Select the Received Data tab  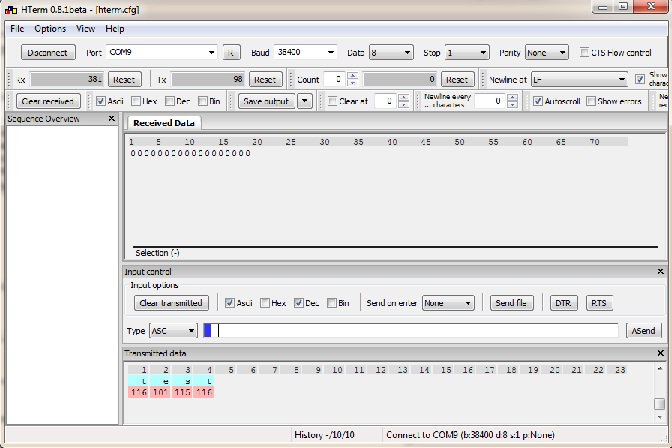[x=163, y=123]
